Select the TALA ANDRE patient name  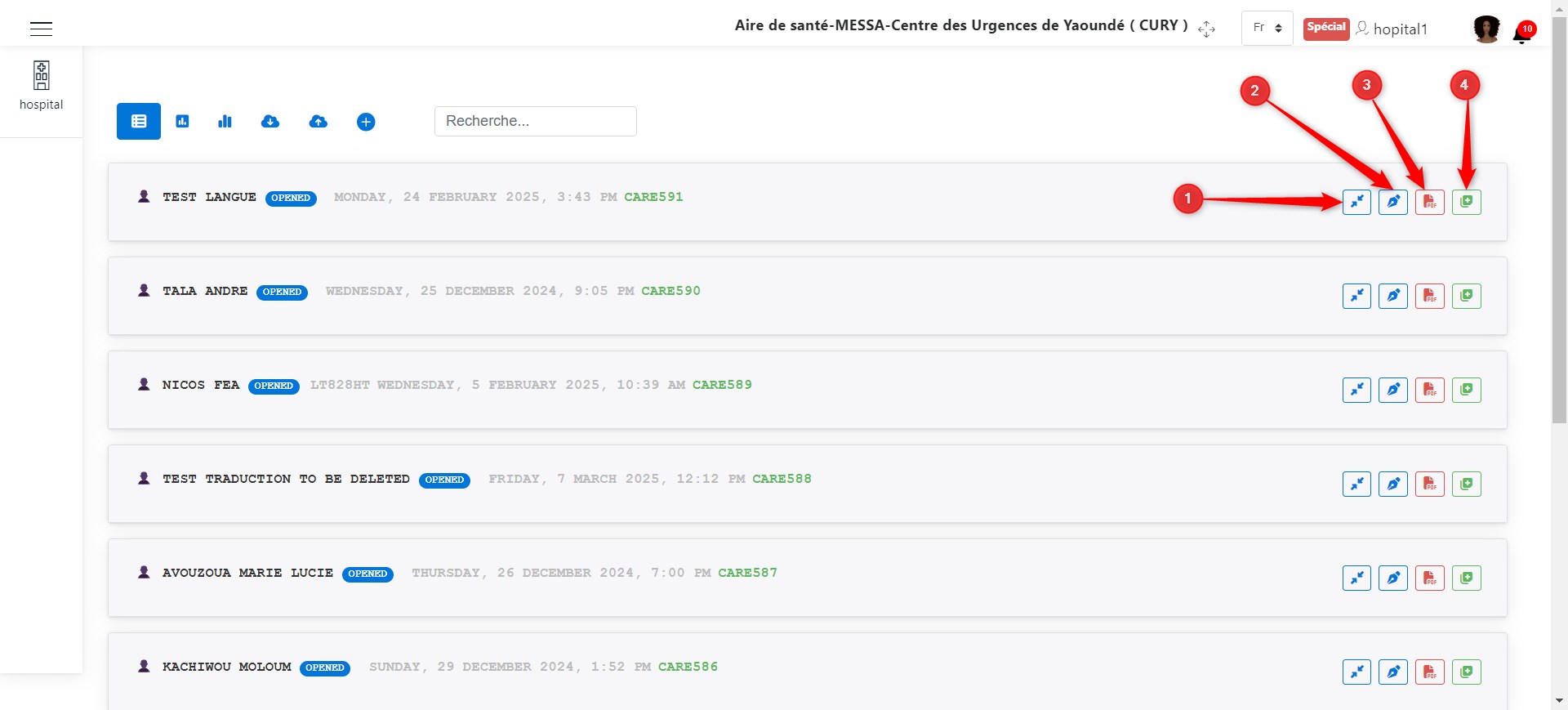tap(205, 291)
